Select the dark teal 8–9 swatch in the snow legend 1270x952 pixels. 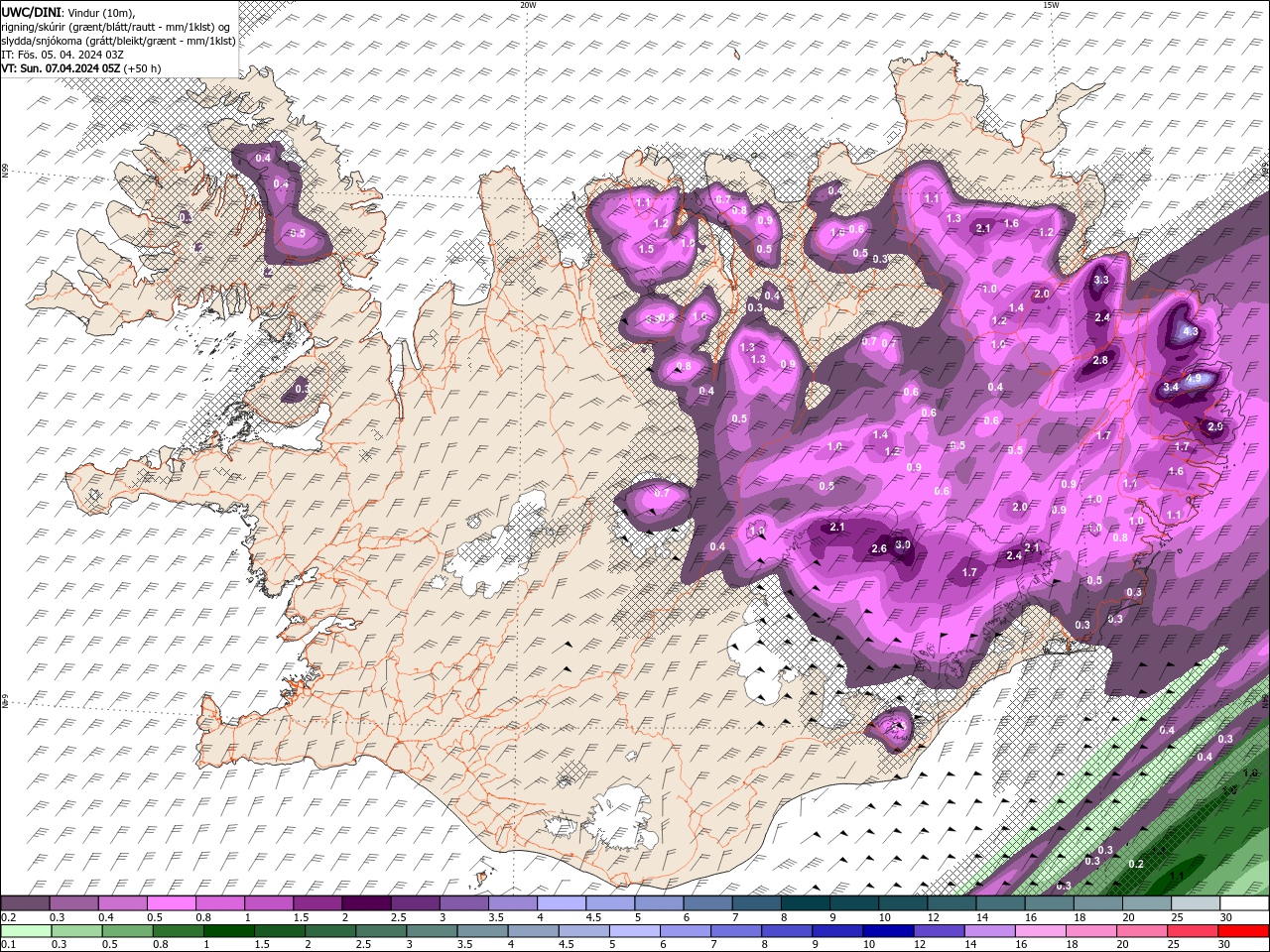coord(805,903)
